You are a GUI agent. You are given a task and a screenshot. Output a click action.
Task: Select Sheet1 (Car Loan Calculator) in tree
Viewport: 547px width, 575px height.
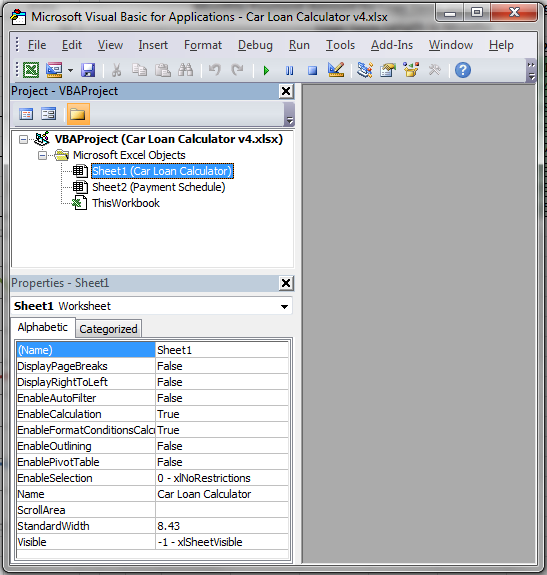[x=162, y=171]
